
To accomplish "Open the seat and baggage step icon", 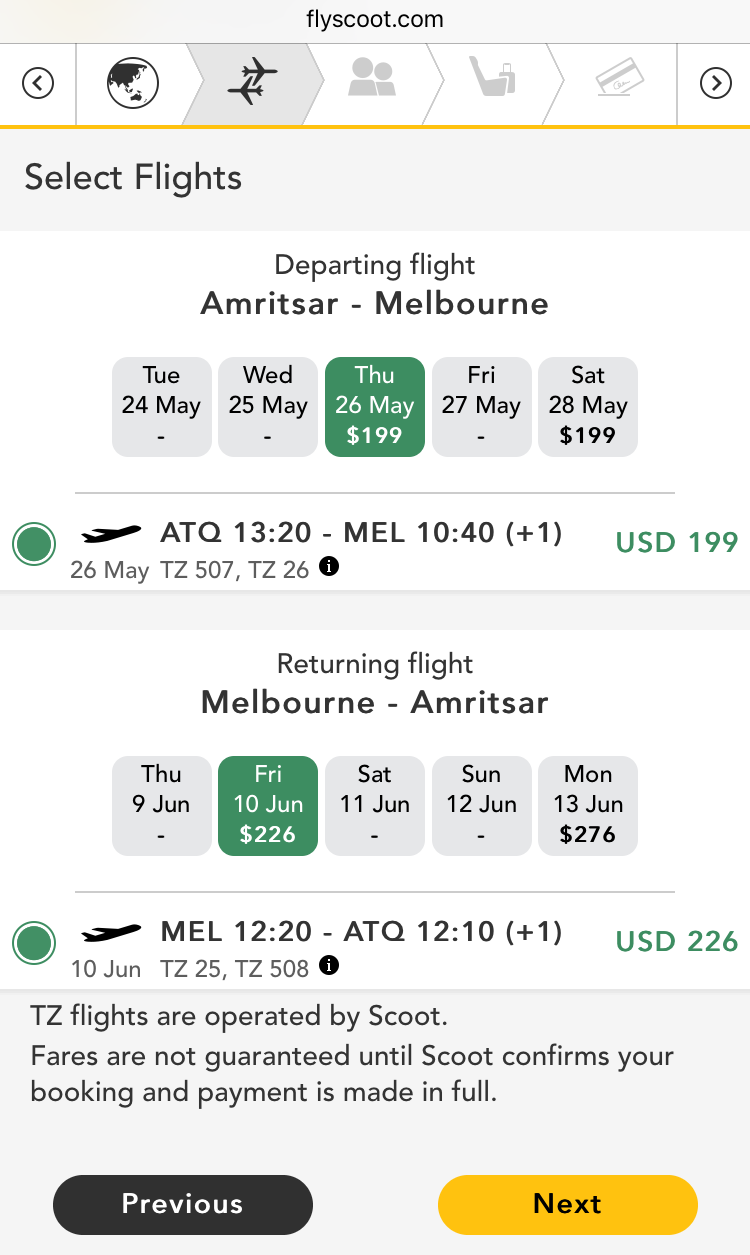I will [x=492, y=80].
